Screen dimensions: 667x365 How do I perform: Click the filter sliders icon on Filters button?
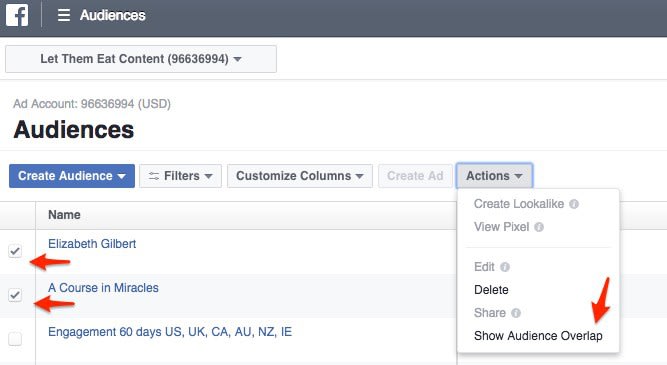pyautogui.click(x=154, y=176)
